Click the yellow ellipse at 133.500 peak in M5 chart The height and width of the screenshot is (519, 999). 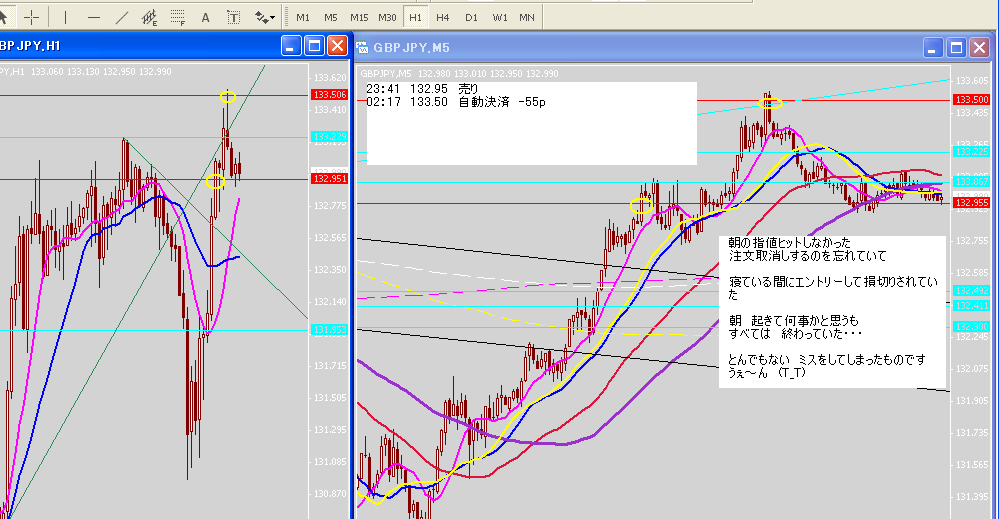point(770,103)
